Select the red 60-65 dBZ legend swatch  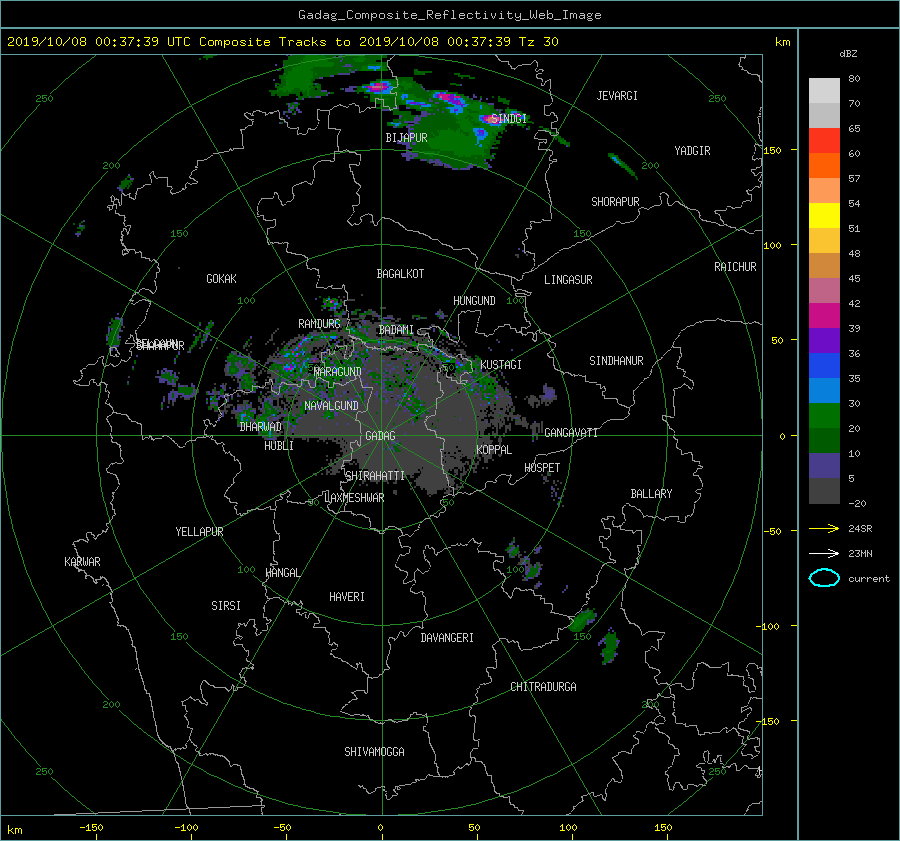(824, 141)
